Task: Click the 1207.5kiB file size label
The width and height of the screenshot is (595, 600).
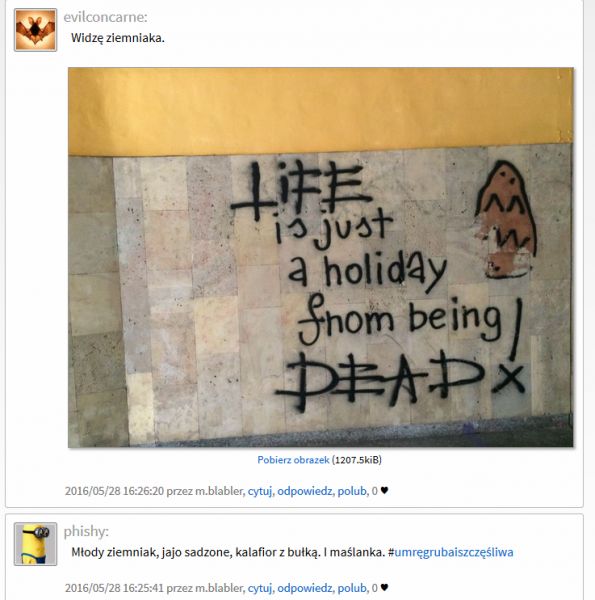Action: pos(357,460)
